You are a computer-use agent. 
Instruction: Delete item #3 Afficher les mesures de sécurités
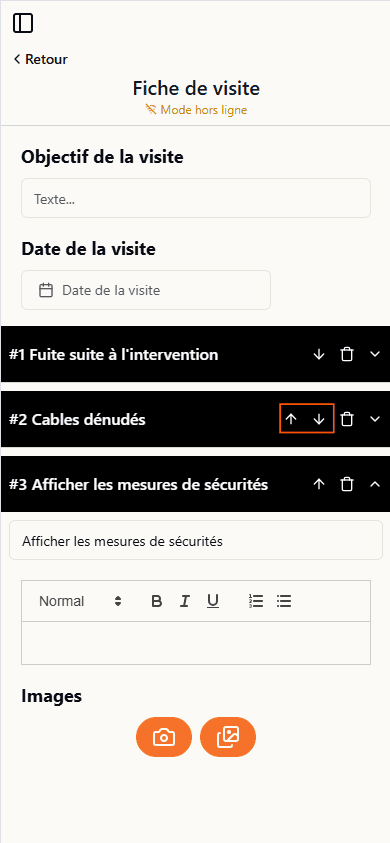click(348, 484)
